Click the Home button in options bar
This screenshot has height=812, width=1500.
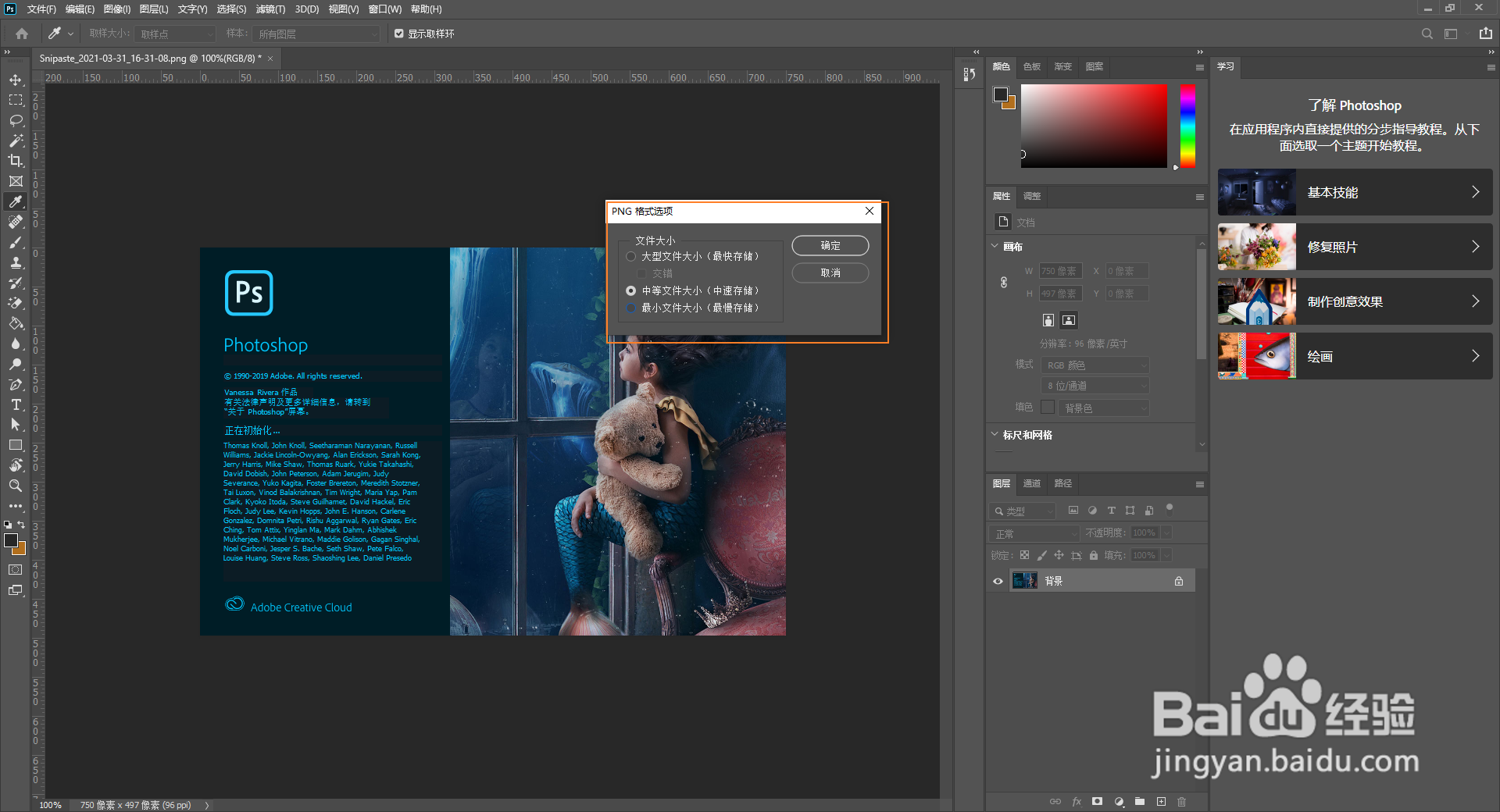[x=22, y=34]
